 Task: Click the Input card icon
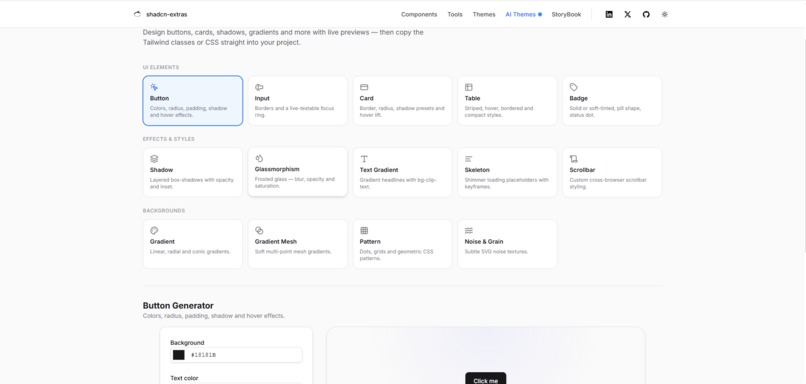click(259, 87)
